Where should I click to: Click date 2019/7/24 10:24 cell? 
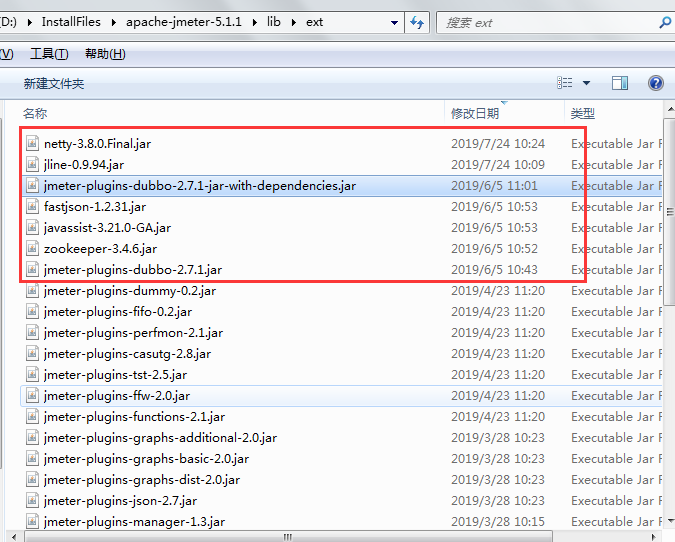498,143
